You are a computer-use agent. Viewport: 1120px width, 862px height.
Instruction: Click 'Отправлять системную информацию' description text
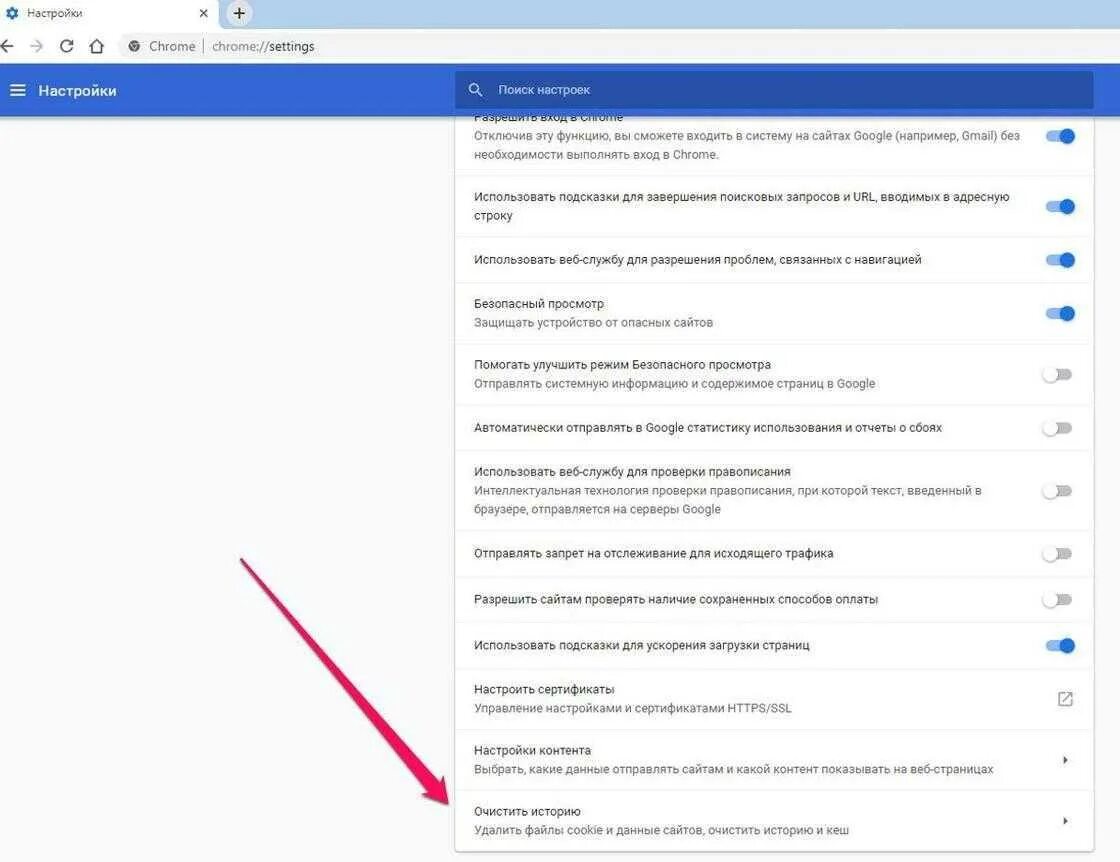click(674, 384)
